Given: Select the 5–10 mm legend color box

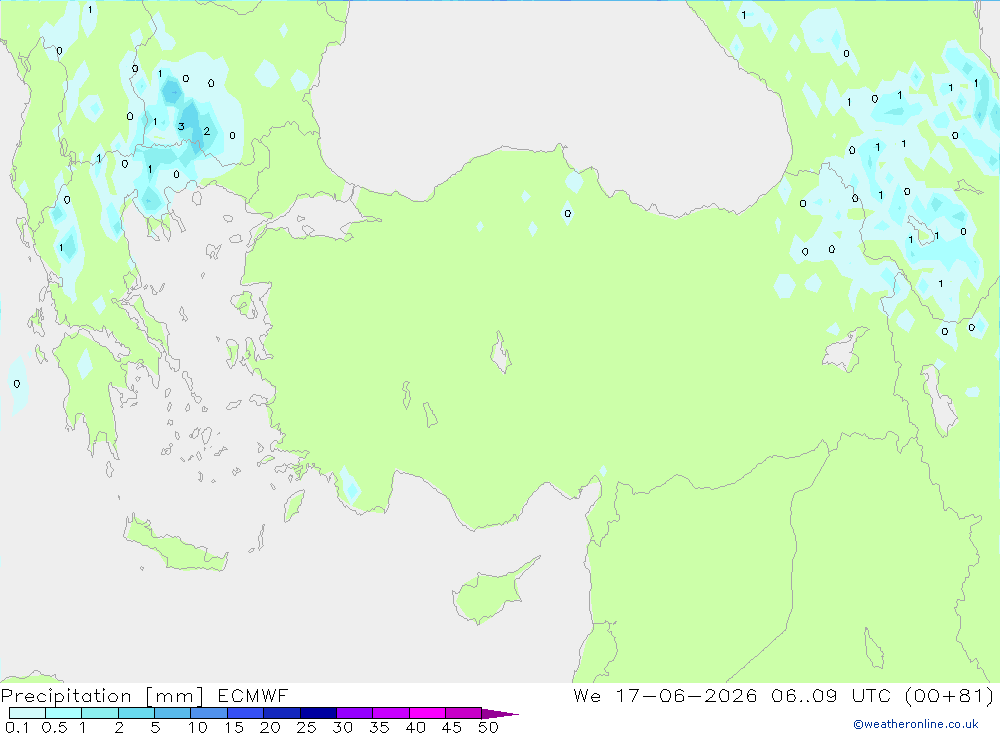Looking at the screenshot, I should 173,713.
